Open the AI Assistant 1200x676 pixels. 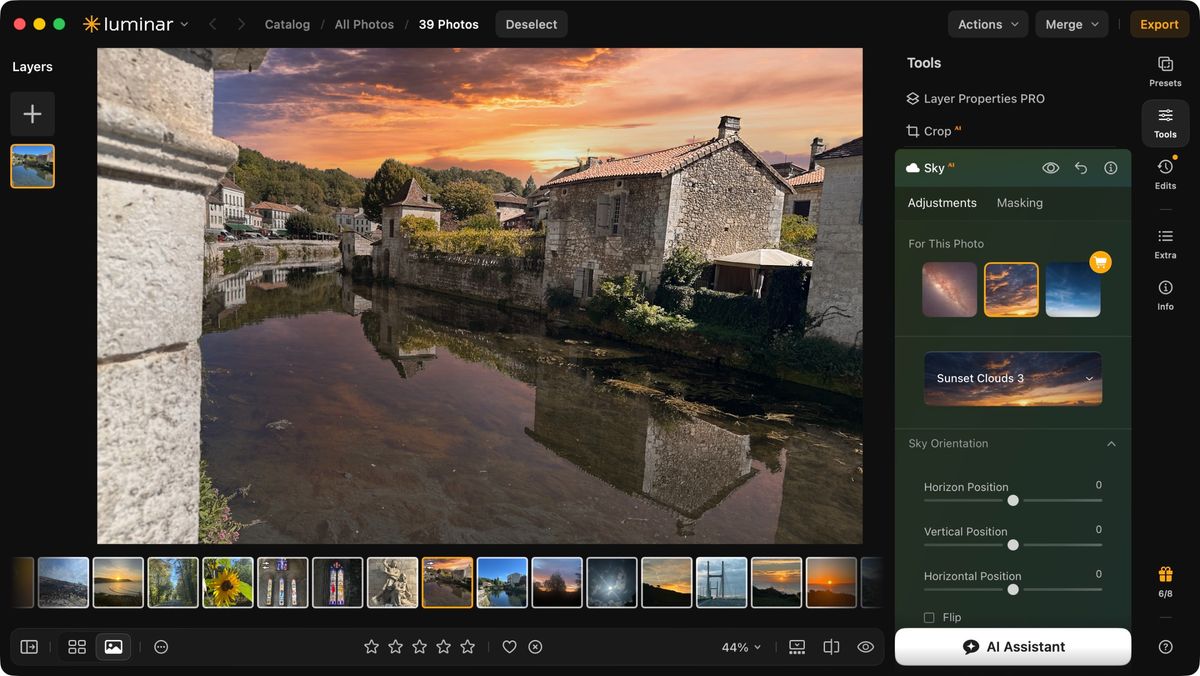(x=1013, y=647)
